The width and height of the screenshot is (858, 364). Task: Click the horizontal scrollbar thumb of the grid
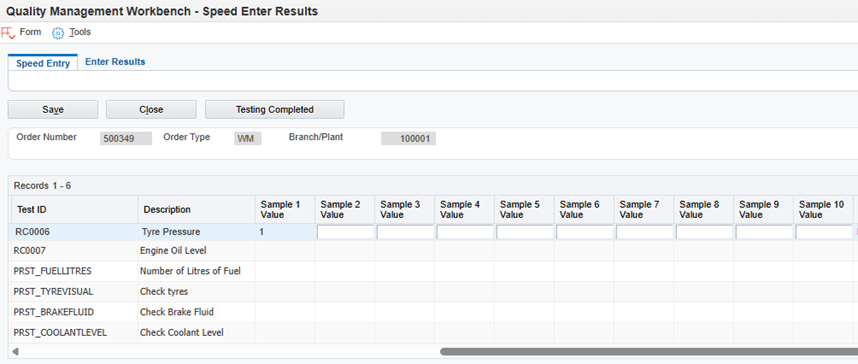649,351
